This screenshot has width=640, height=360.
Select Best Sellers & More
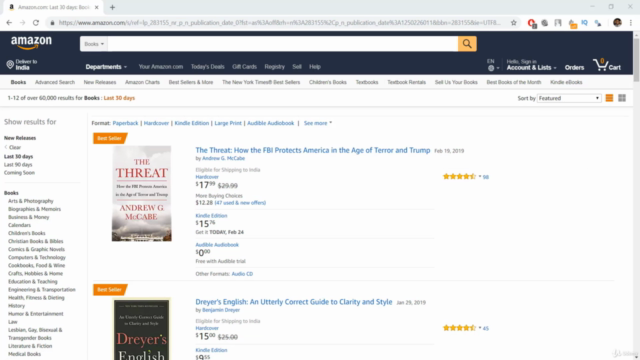pos(191,82)
